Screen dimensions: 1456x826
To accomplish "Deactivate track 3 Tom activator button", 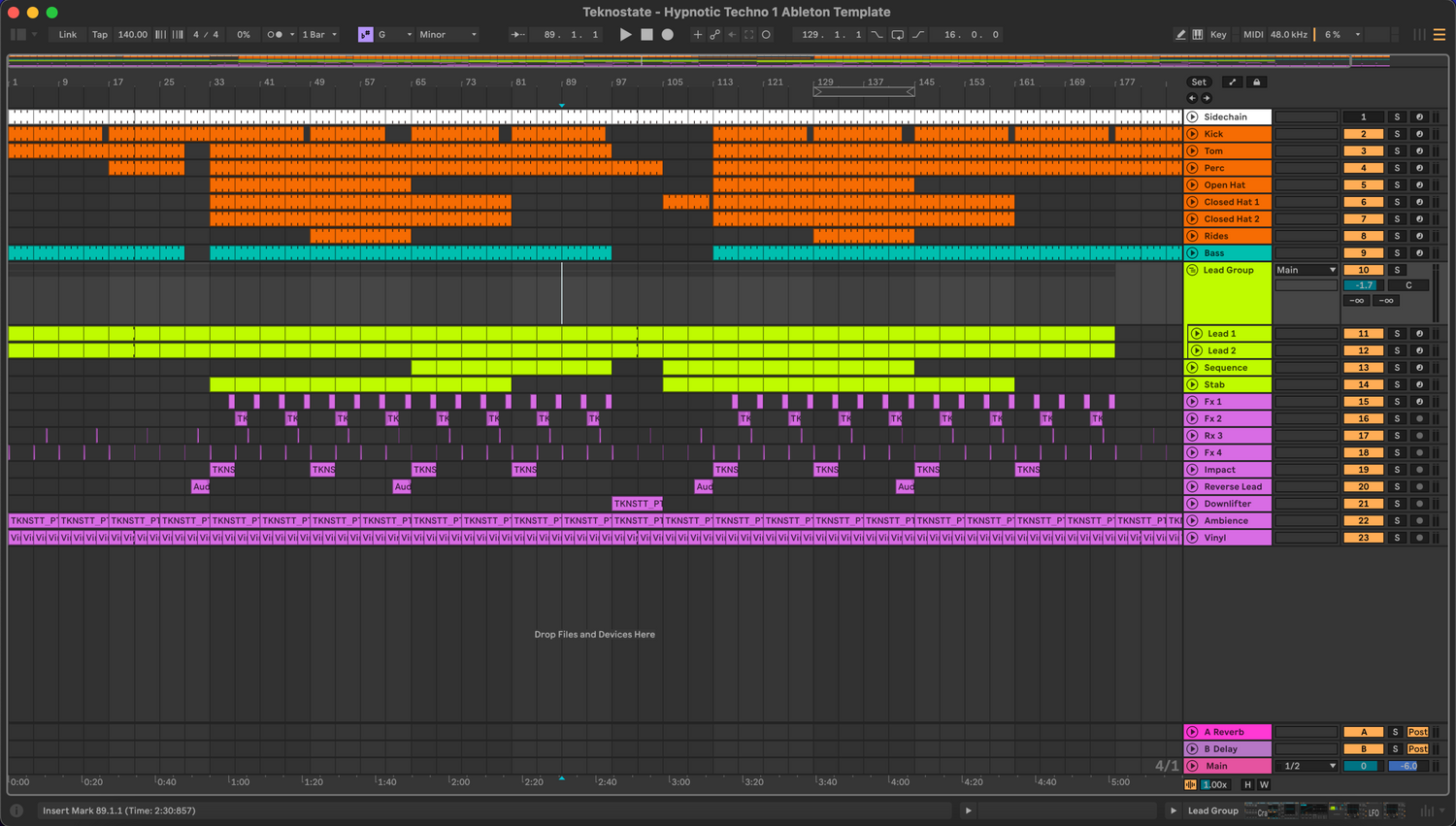I will pyautogui.click(x=1363, y=151).
